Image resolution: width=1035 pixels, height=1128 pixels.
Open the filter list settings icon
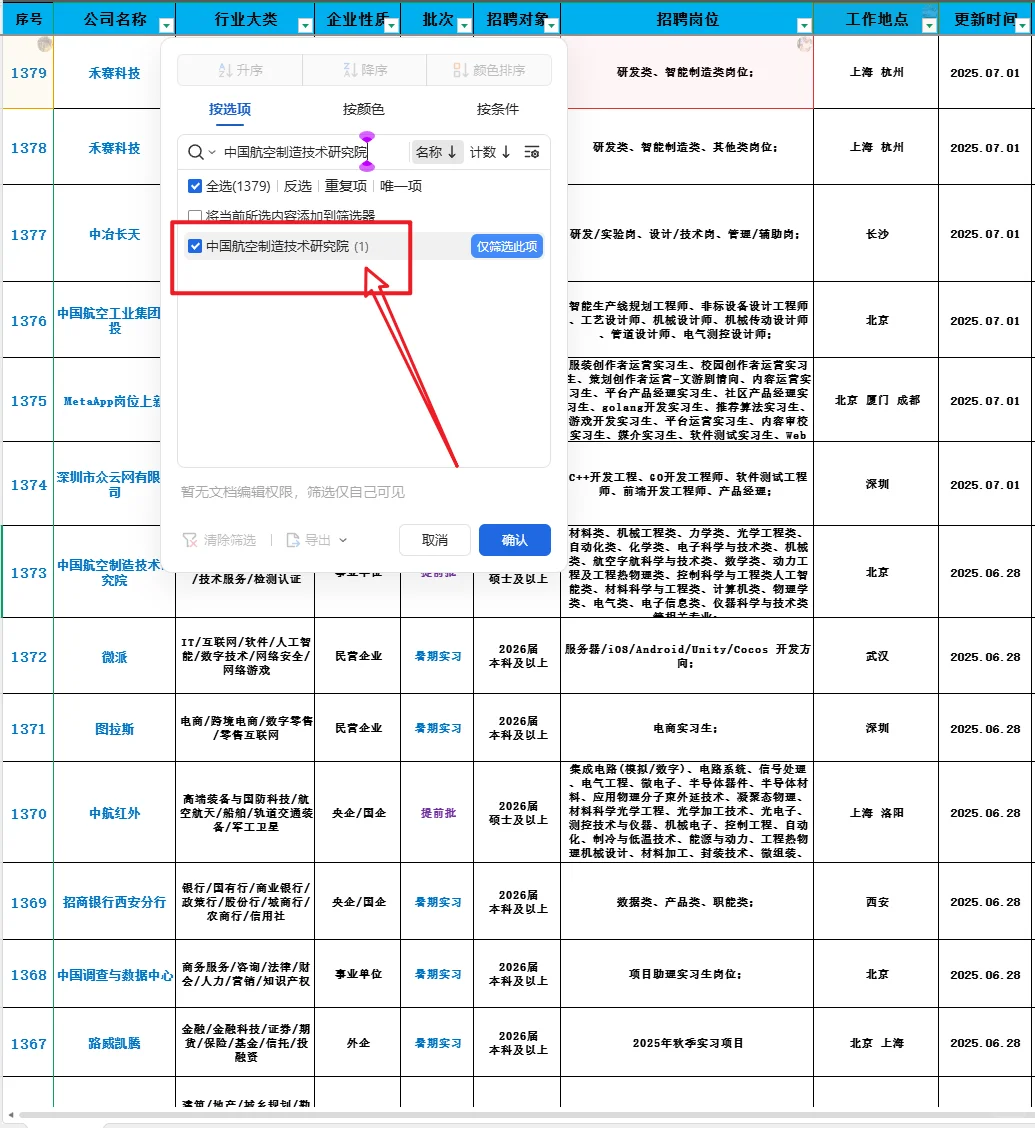tap(532, 152)
